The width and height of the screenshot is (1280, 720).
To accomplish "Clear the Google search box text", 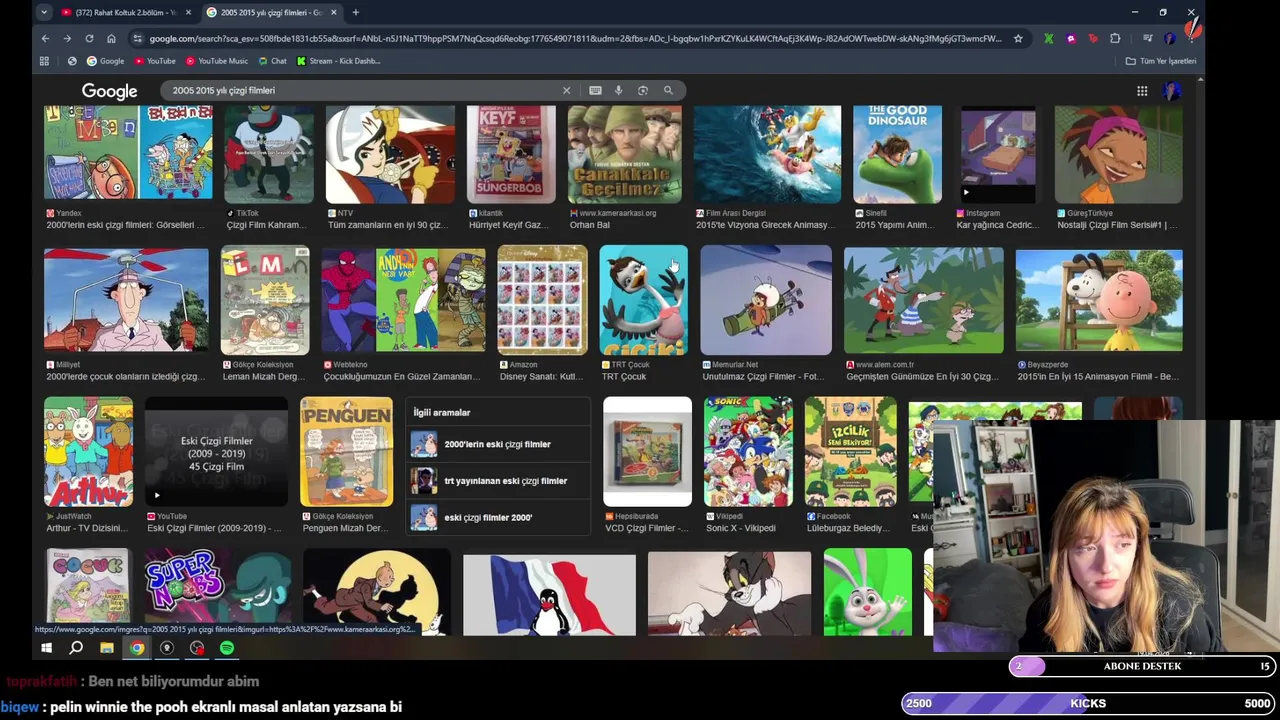I will coord(566,90).
